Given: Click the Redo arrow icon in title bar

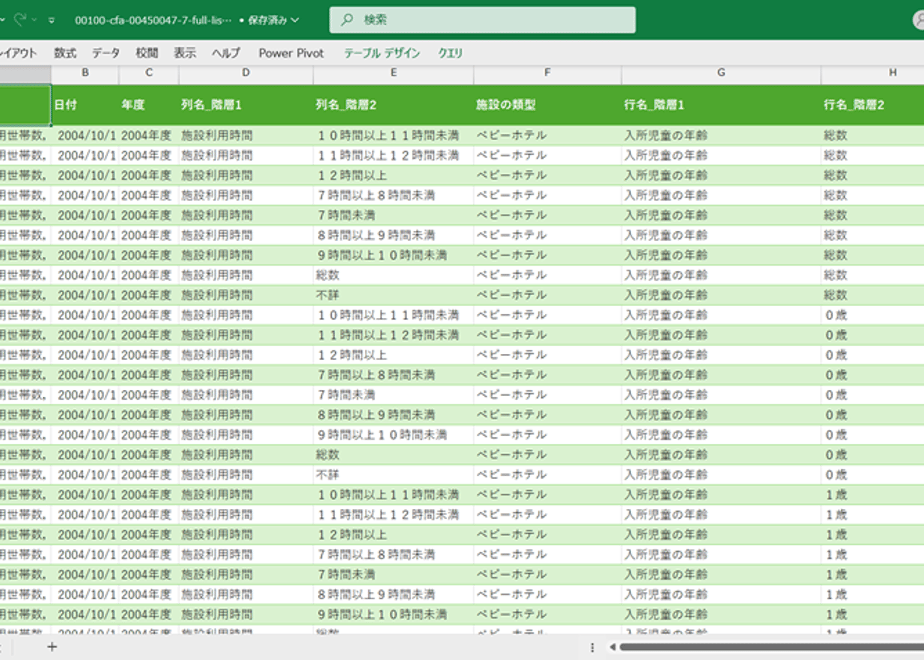Looking at the screenshot, I should click(20, 19).
